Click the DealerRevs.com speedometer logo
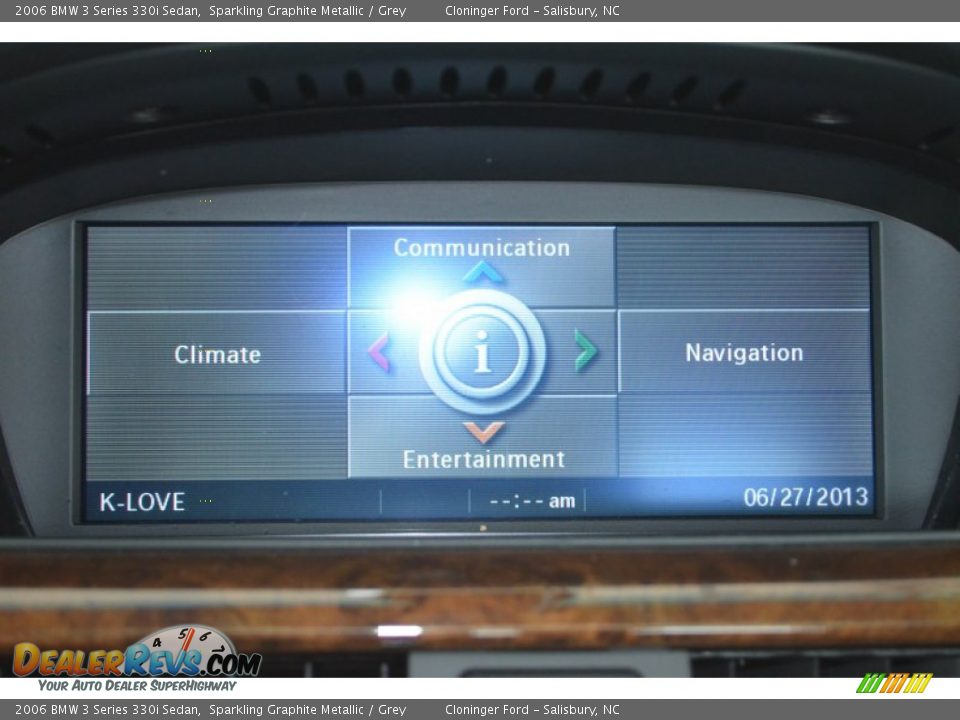Viewport: 960px width, 720px height. pyautogui.click(x=137, y=658)
